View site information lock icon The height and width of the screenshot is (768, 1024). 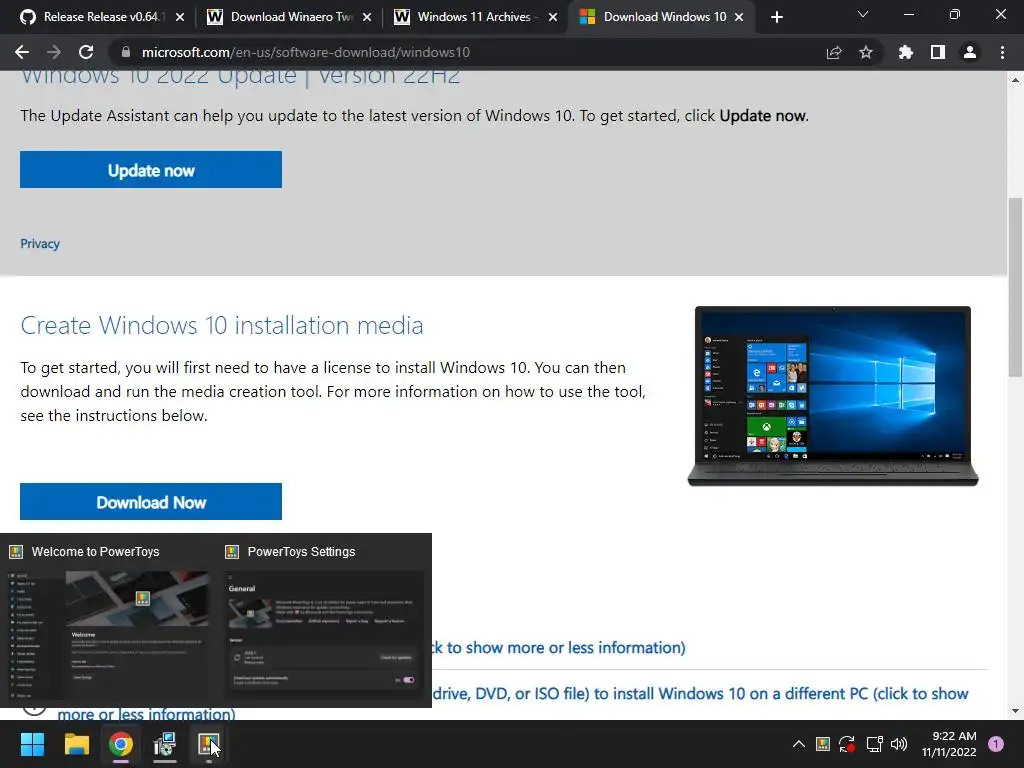(x=126, y=52)
